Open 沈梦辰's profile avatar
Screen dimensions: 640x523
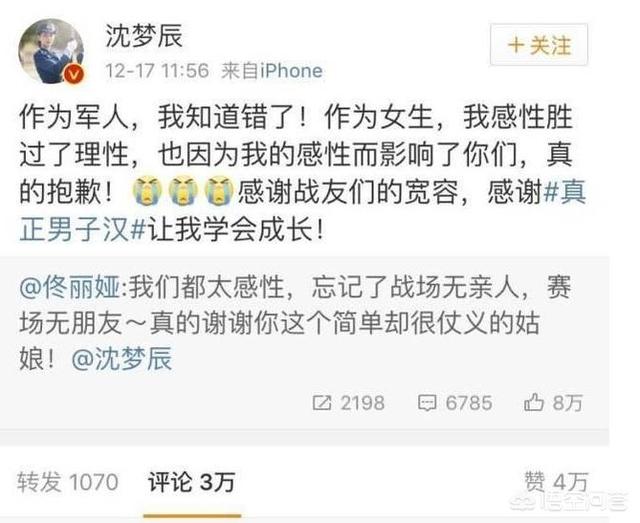tap(51, 51)
